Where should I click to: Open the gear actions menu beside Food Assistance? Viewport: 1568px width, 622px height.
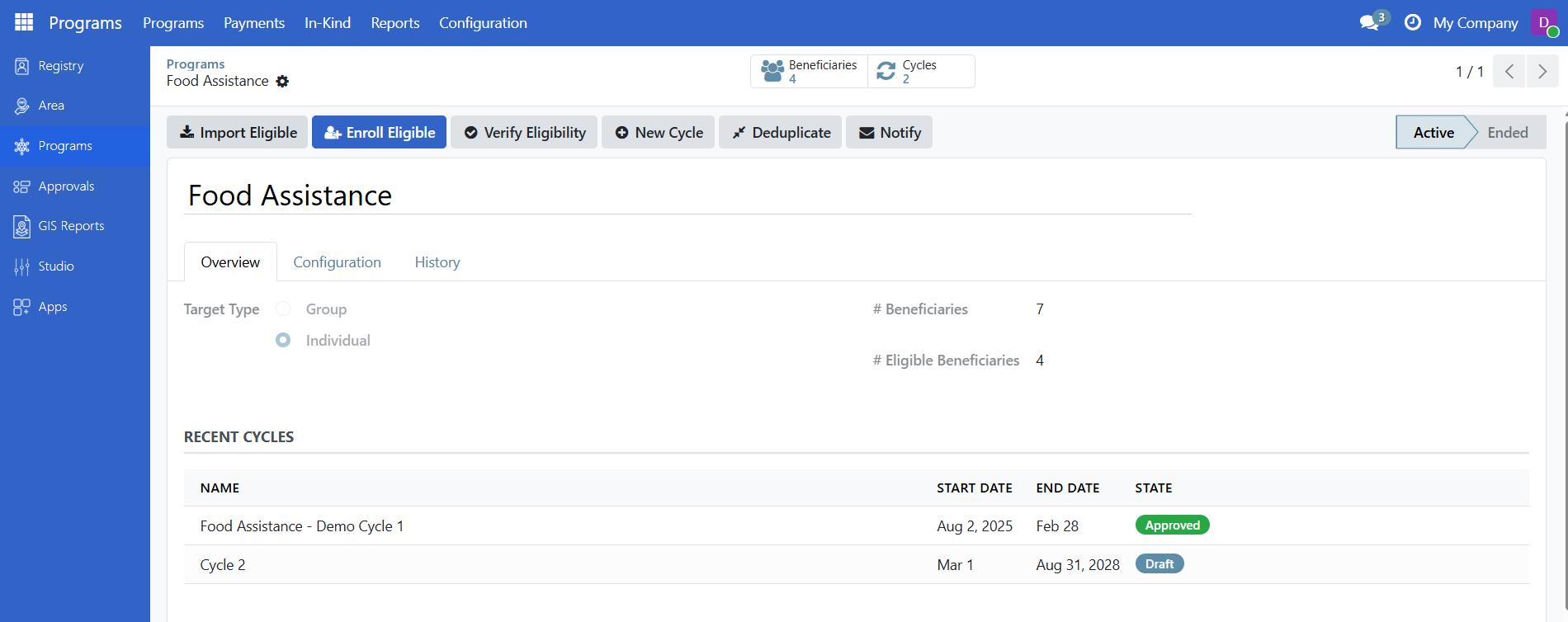pyautogui.click(x=282, y=81)
